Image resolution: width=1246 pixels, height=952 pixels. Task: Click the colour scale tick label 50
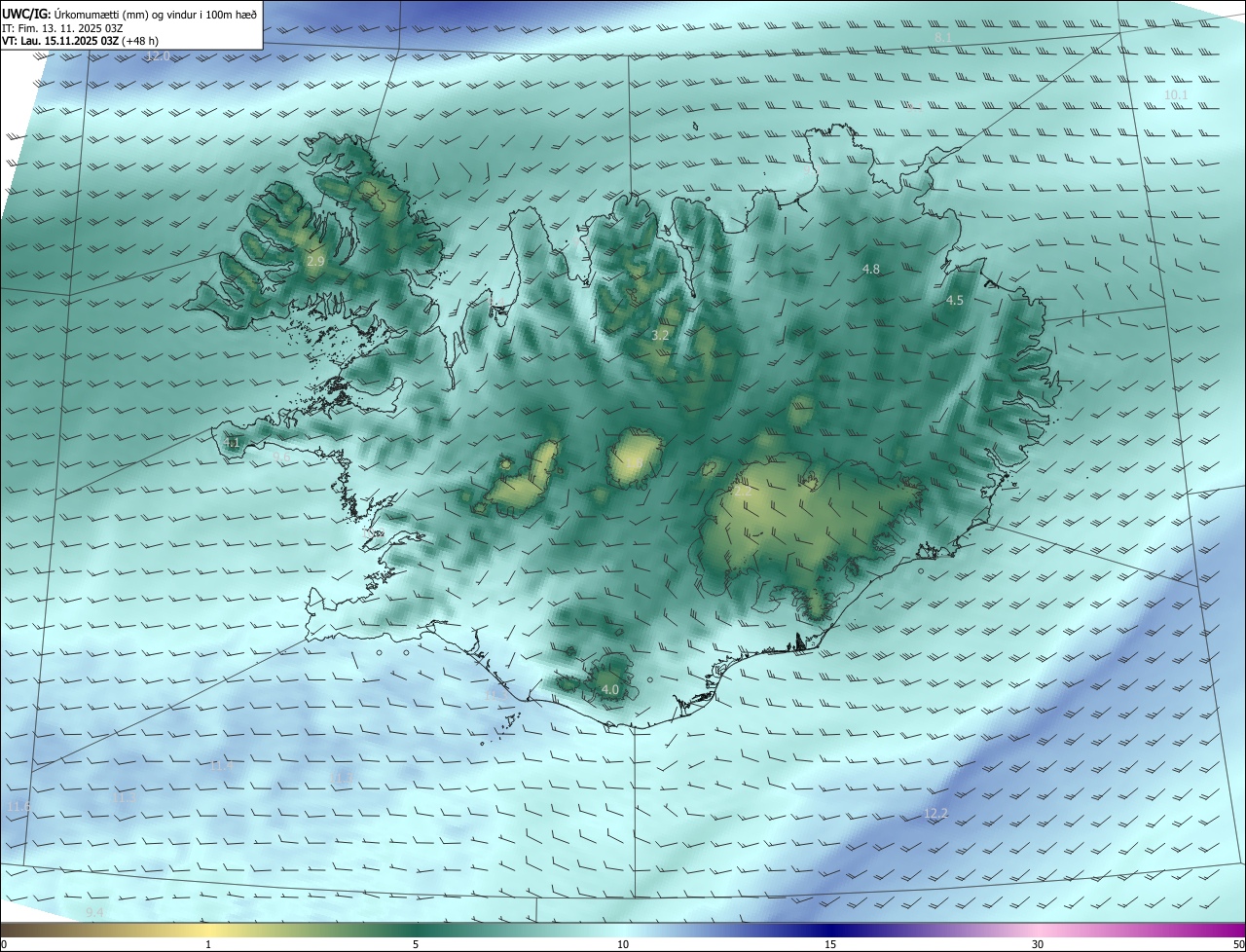[1238, 944]
